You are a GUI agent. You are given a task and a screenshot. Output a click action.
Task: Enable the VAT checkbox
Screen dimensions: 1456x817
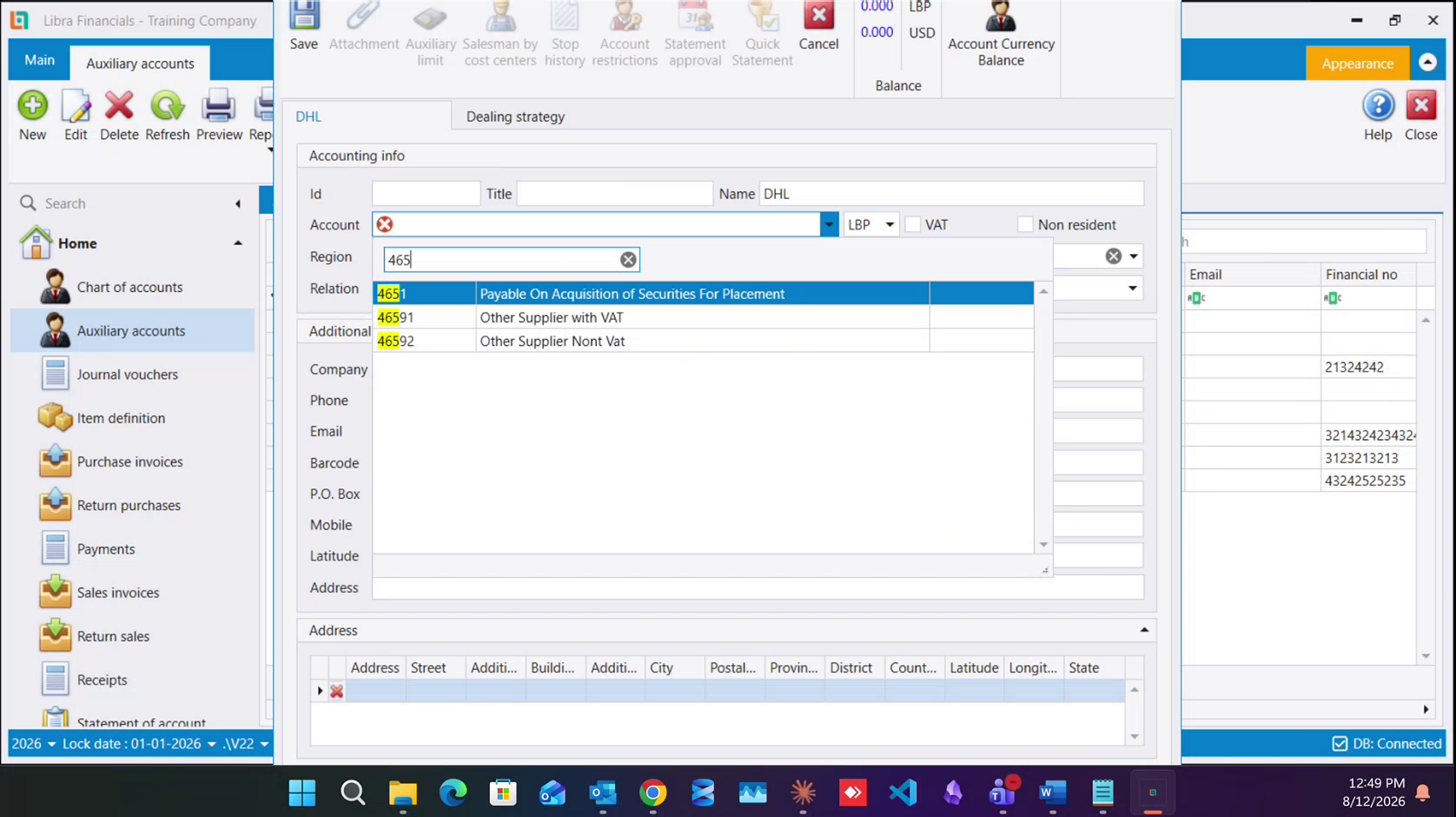pyautogui.click(x=912, y=225)
